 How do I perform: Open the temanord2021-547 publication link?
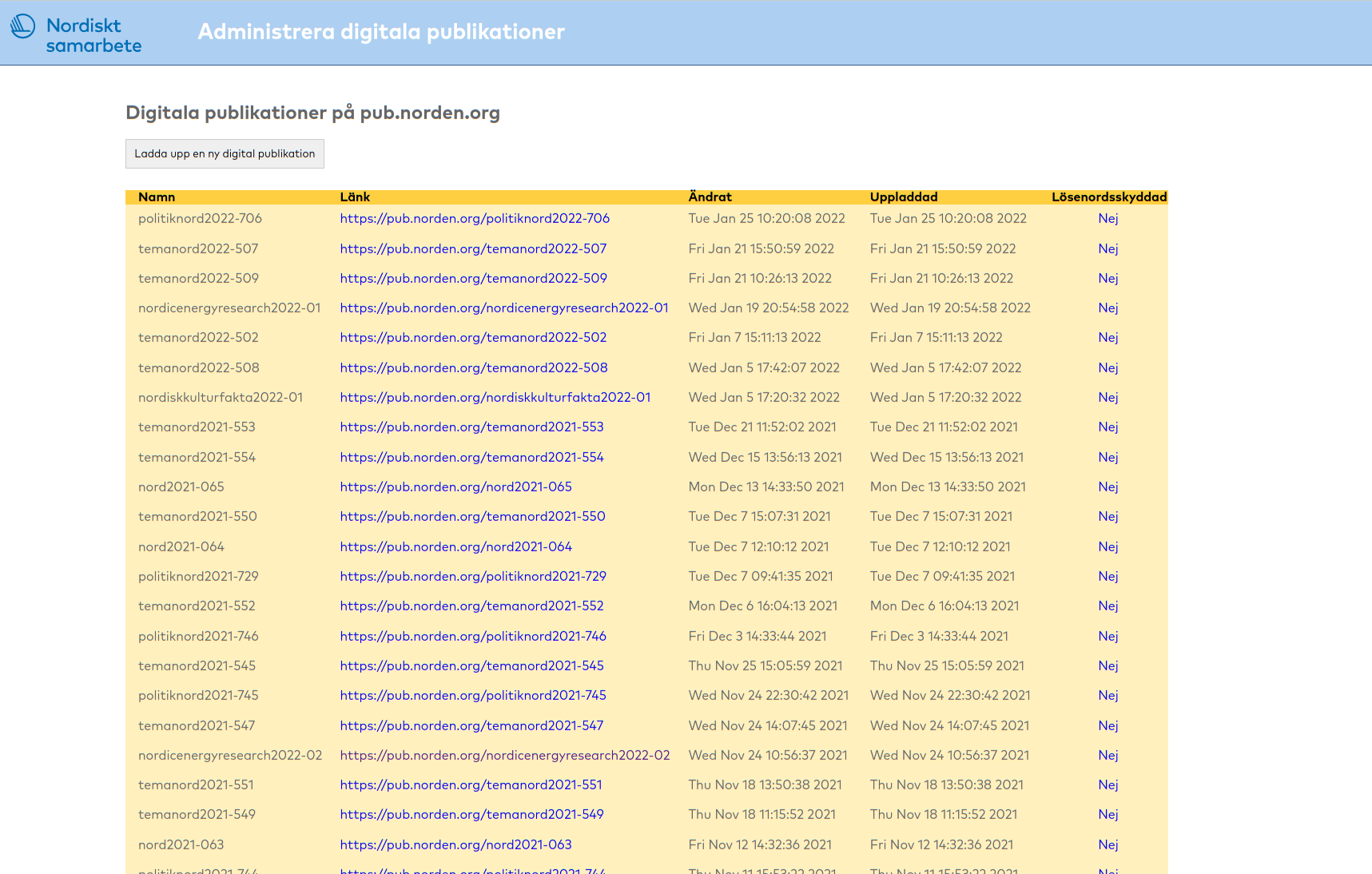pos(471,725)
